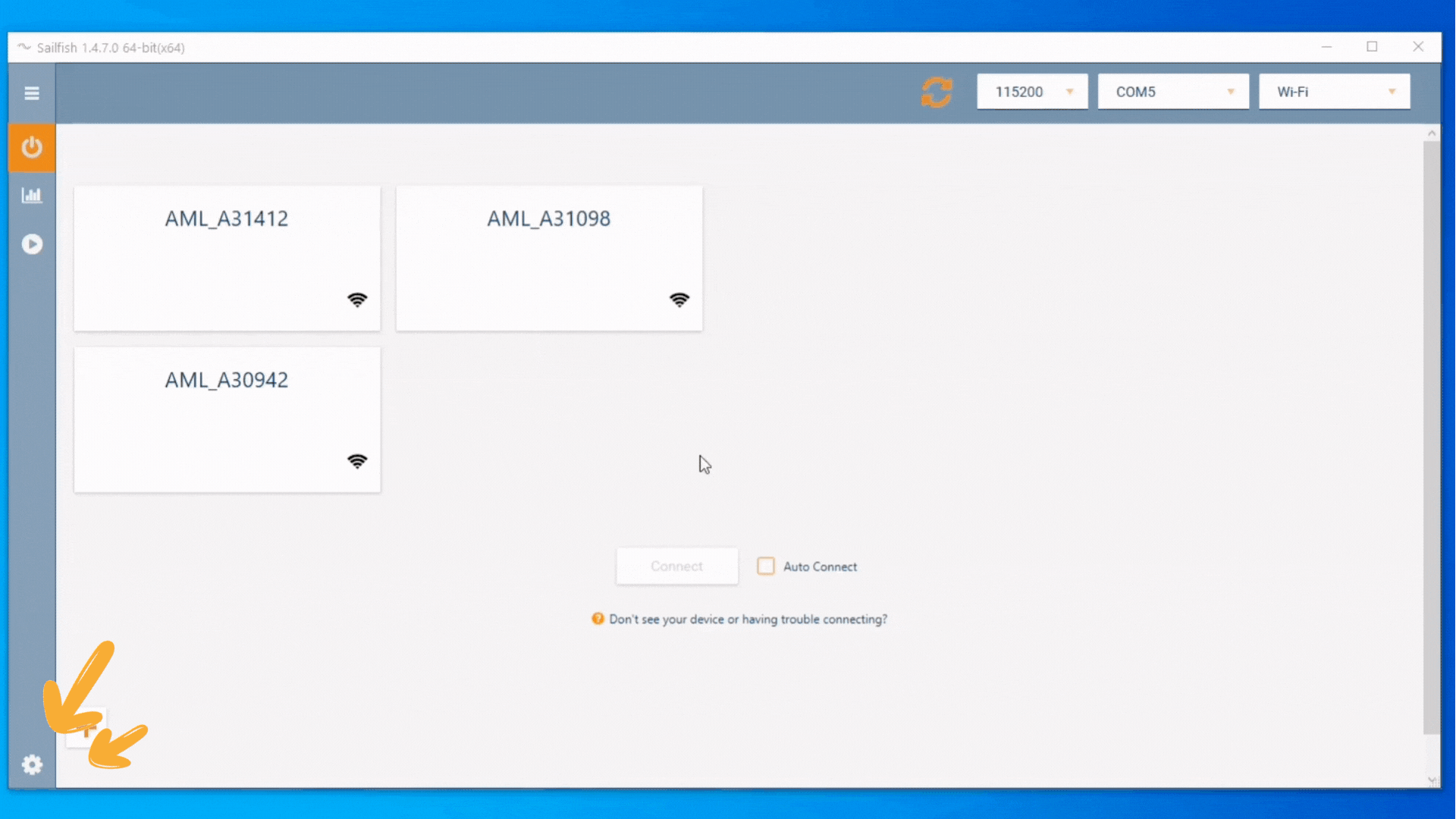This screenshot has width=1456, height=819.
Task: Open the bar chart sidebar icon
Action: tap(31, 195)
